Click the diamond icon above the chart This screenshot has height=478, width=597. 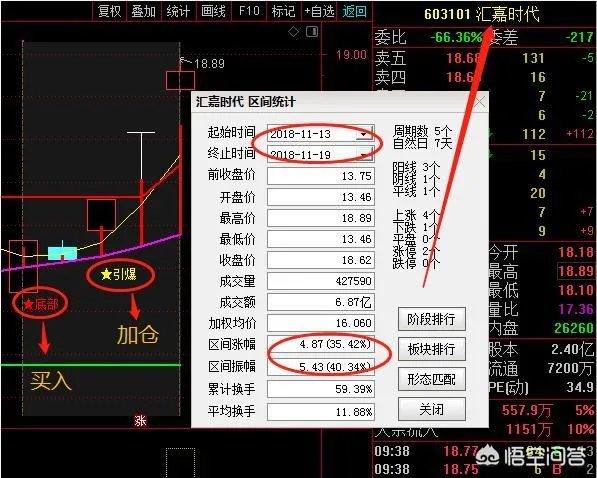click(293, 32)
